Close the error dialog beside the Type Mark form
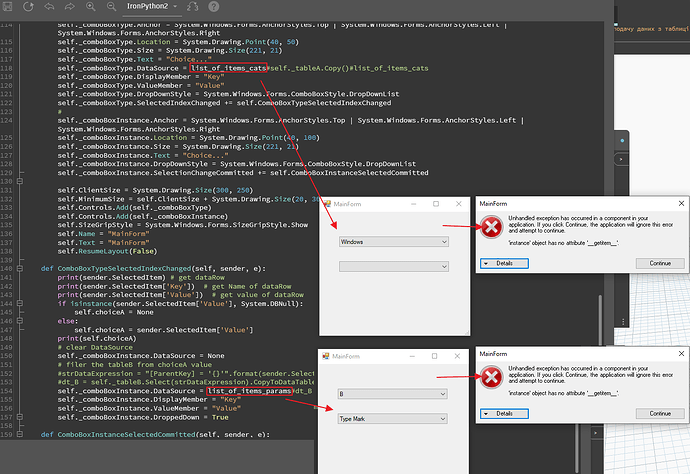The width and height of the screenshot is (690, 474). click(x=681, y=353)
